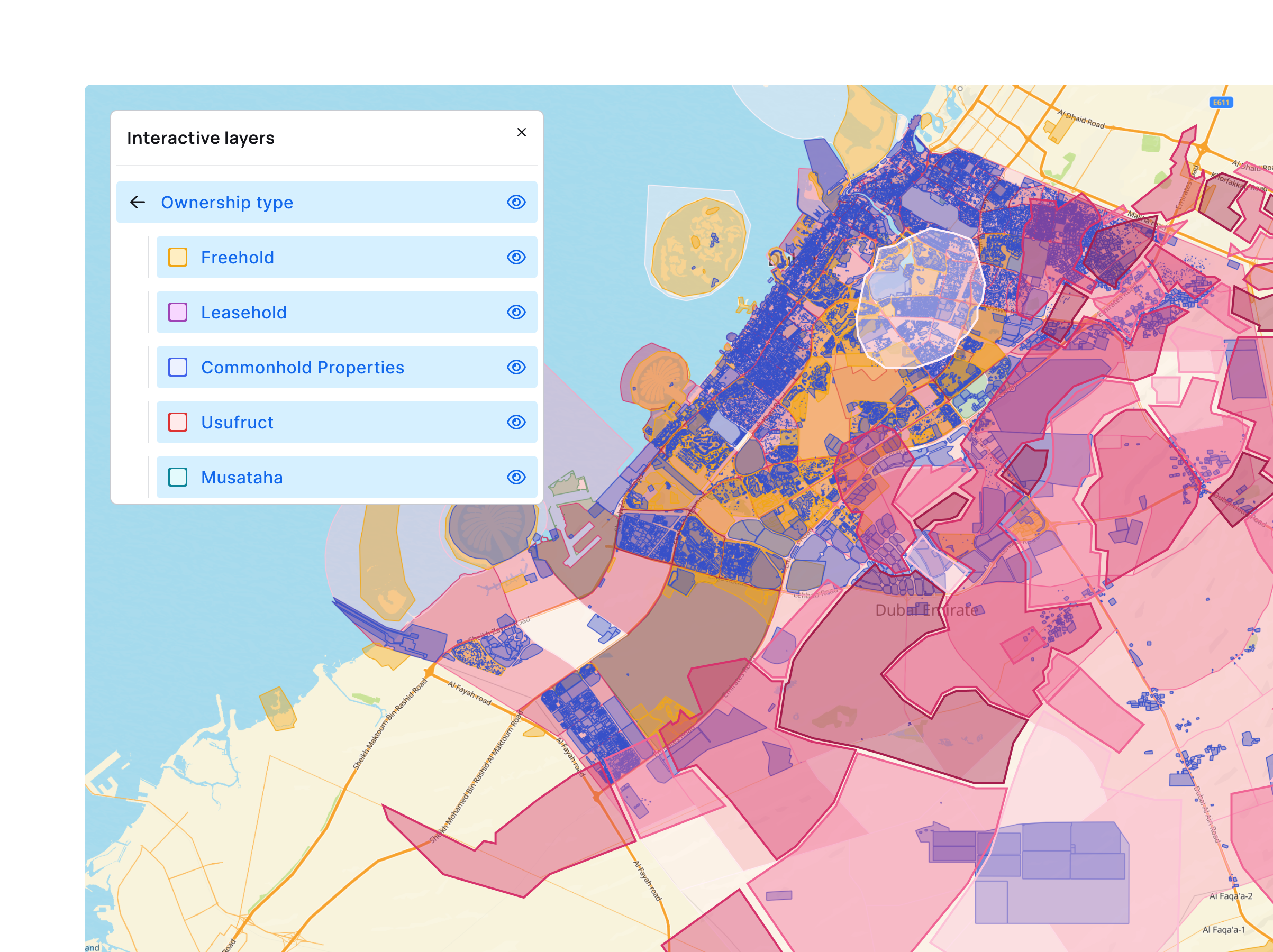Click the Al Faqa'a-2 map label
Viewport: 1273px width, 952px height.
click(1231, 896)
